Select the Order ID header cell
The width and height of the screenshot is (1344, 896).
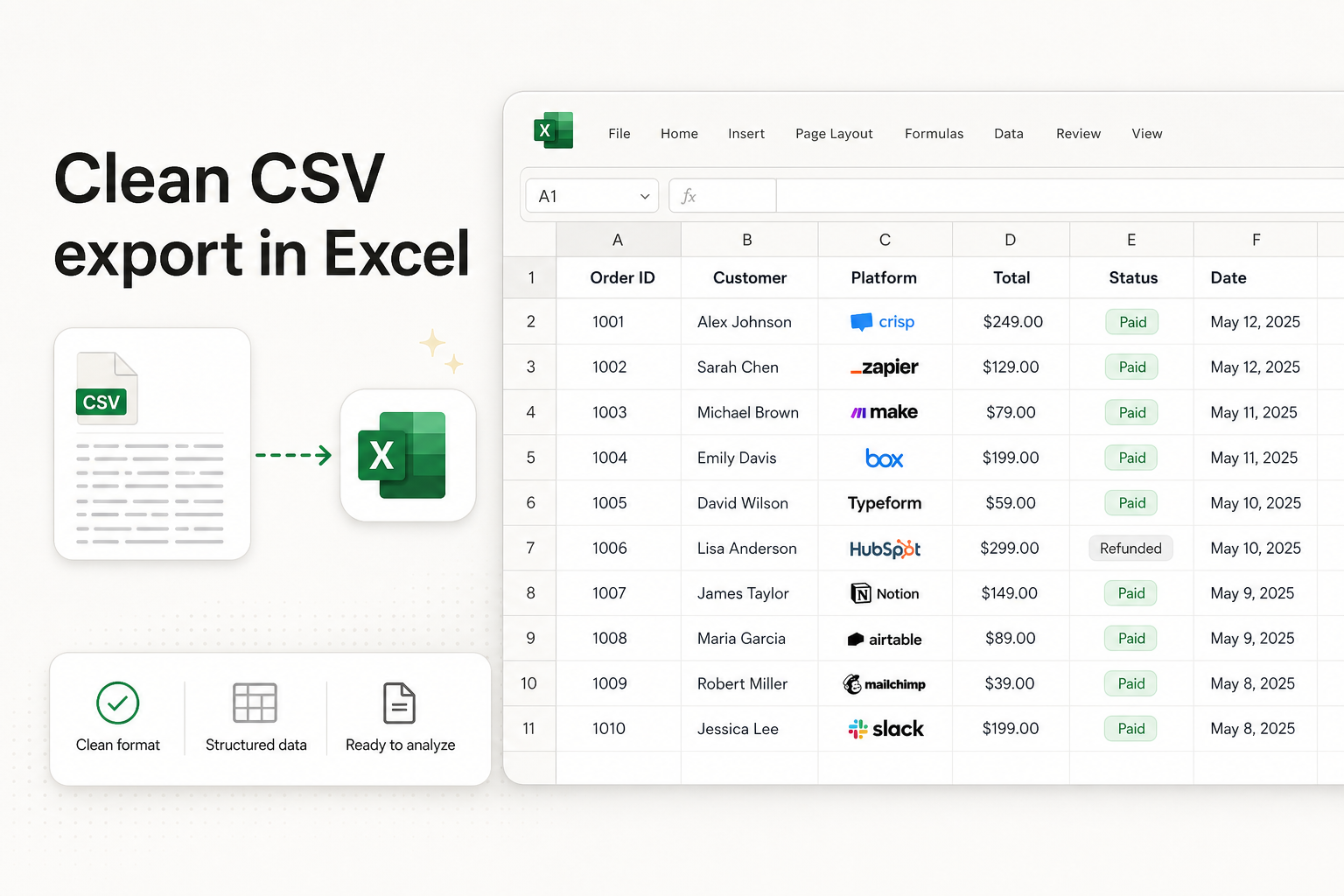619,278
